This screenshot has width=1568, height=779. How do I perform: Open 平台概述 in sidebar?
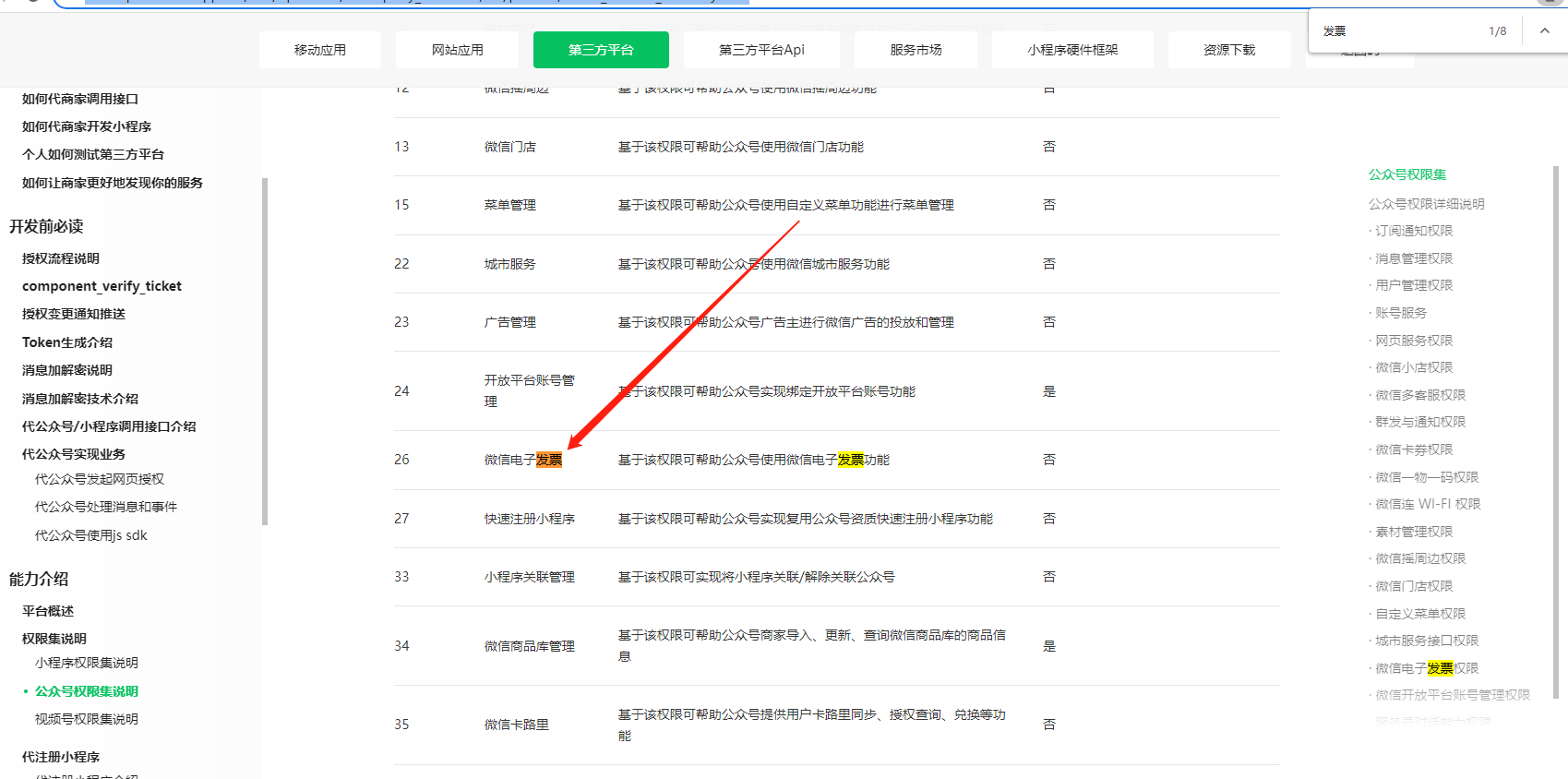[48, 611]
